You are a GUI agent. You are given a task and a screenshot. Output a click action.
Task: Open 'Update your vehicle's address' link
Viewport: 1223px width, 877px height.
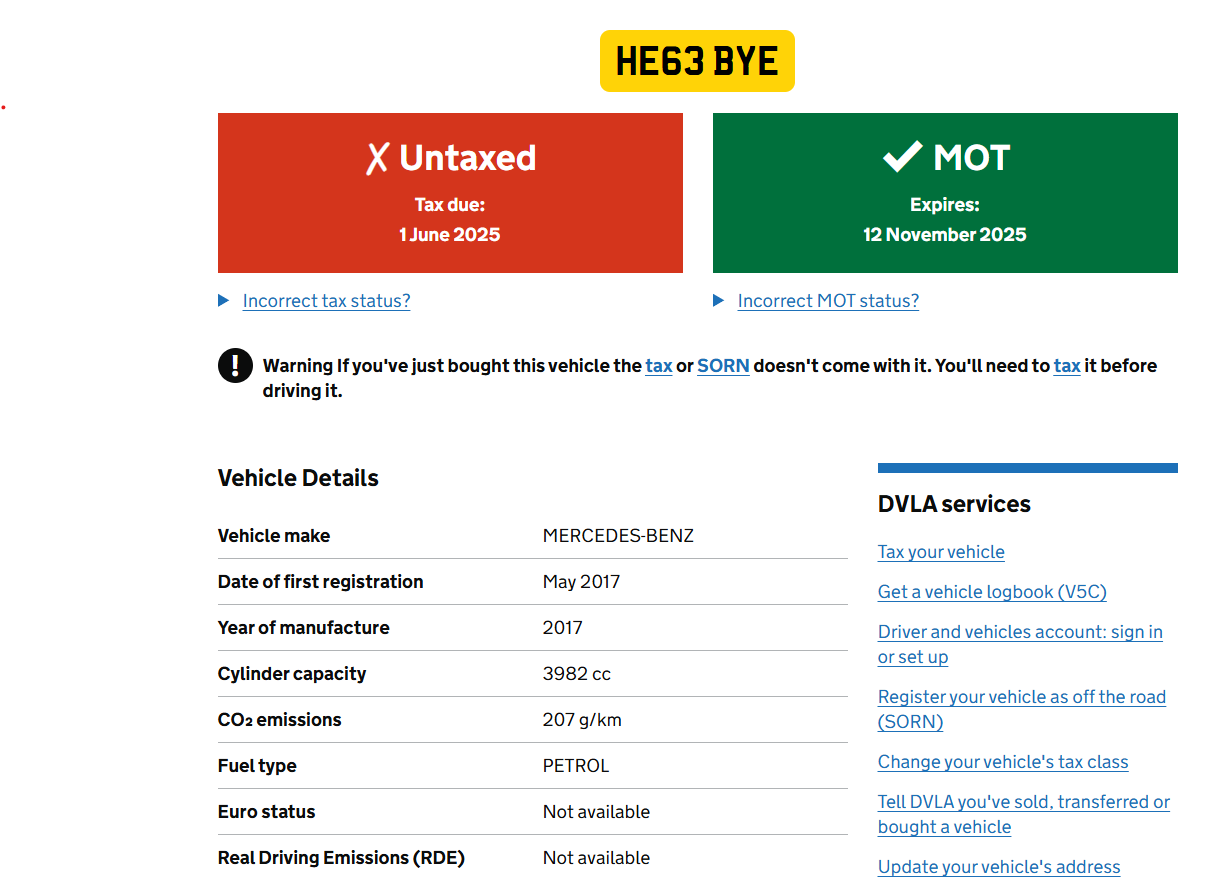coord(999,867)
